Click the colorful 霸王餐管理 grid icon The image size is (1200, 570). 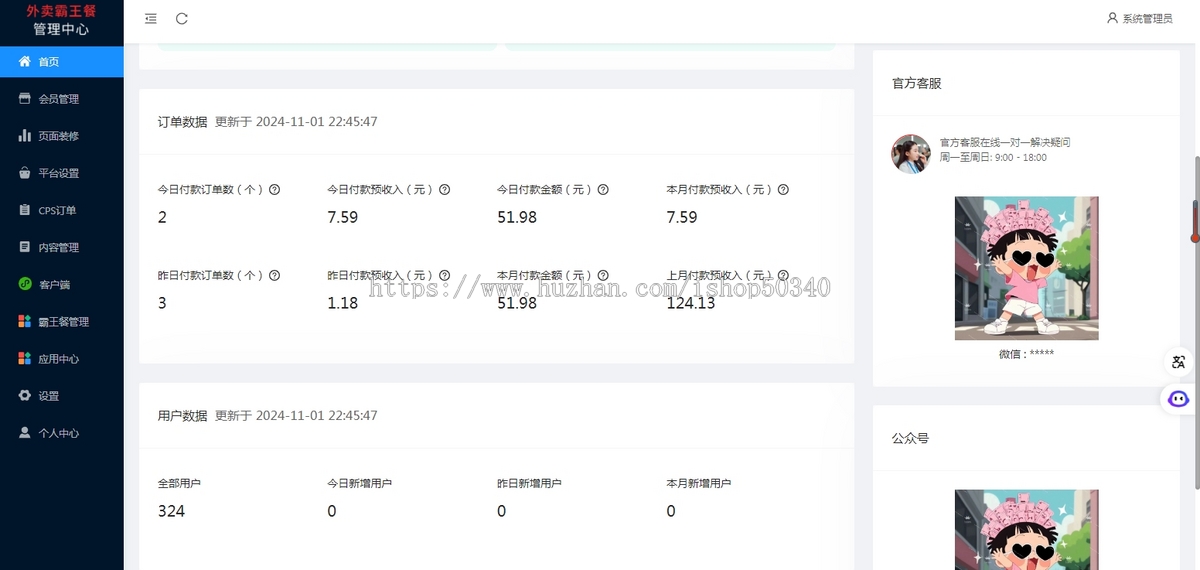pyautogui.click(x=25, y=321)
